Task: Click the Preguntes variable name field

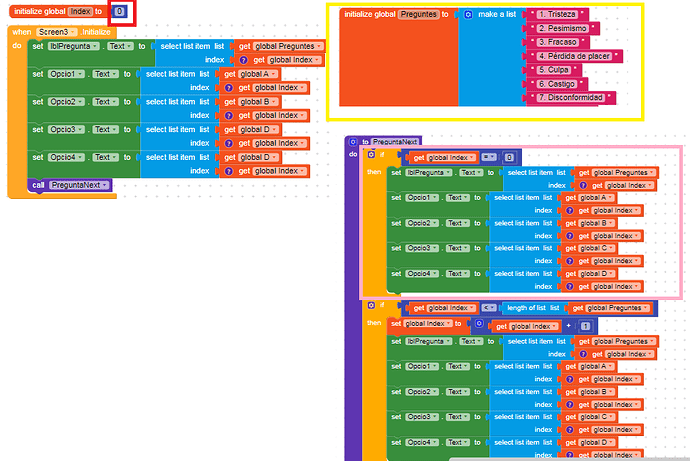Action: click(x=419, y=15)
